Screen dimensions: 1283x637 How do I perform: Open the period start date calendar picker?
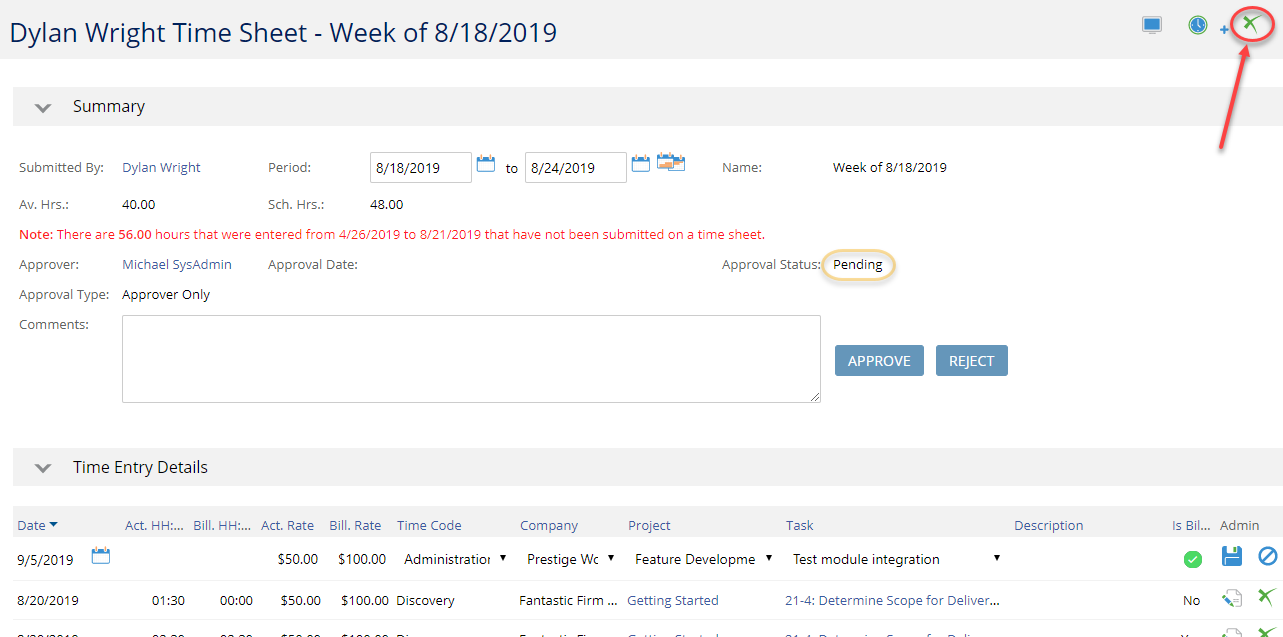[486, 164]
